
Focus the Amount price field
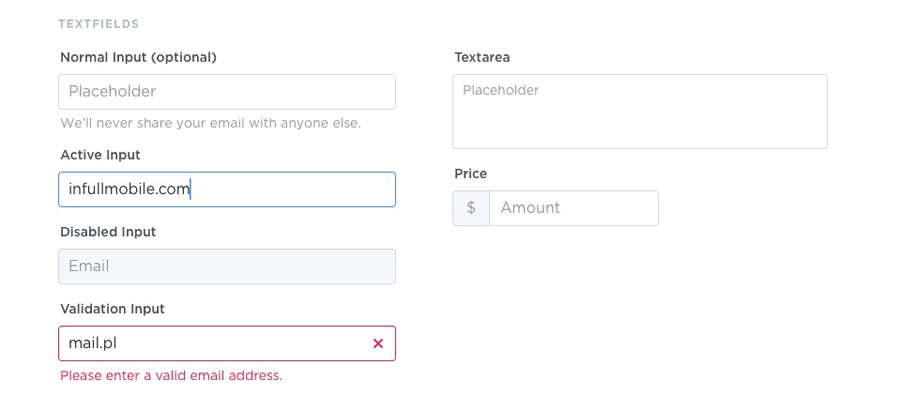(573, 208)
